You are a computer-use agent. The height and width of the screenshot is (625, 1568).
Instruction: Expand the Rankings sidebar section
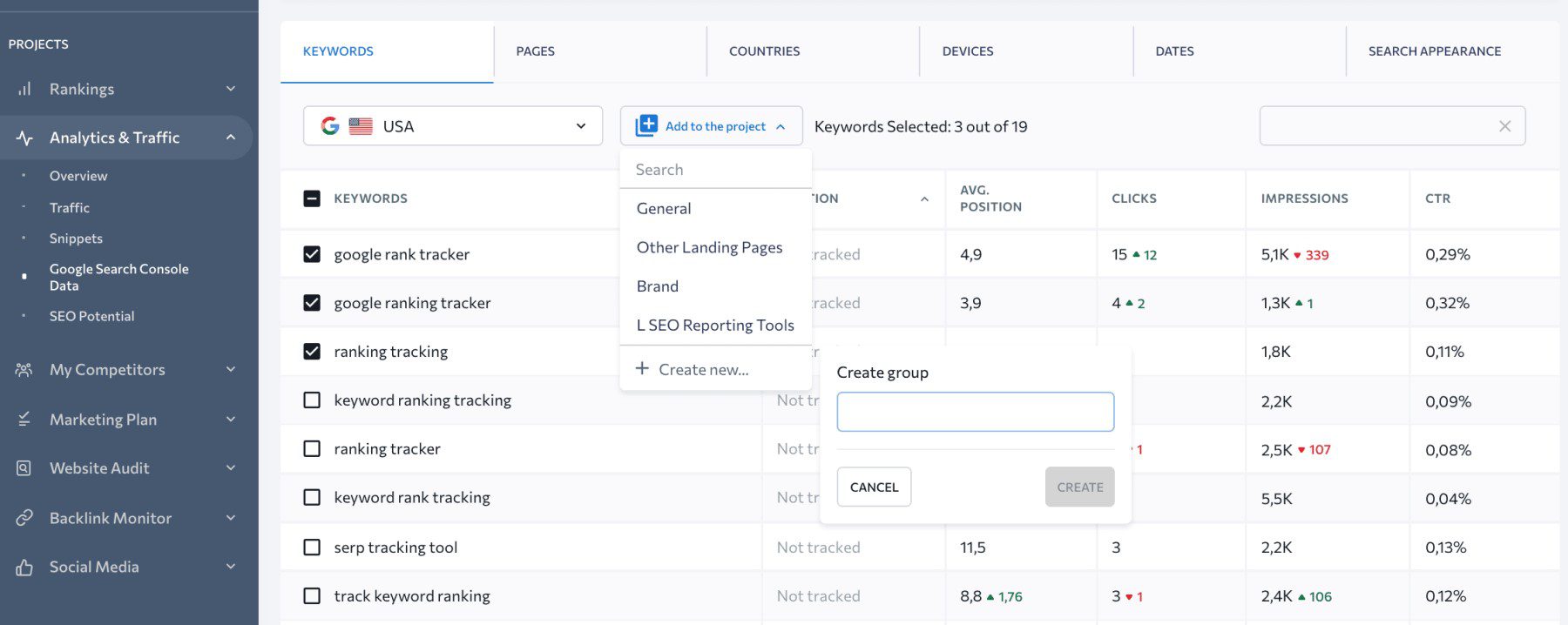[x=230, y=89]
